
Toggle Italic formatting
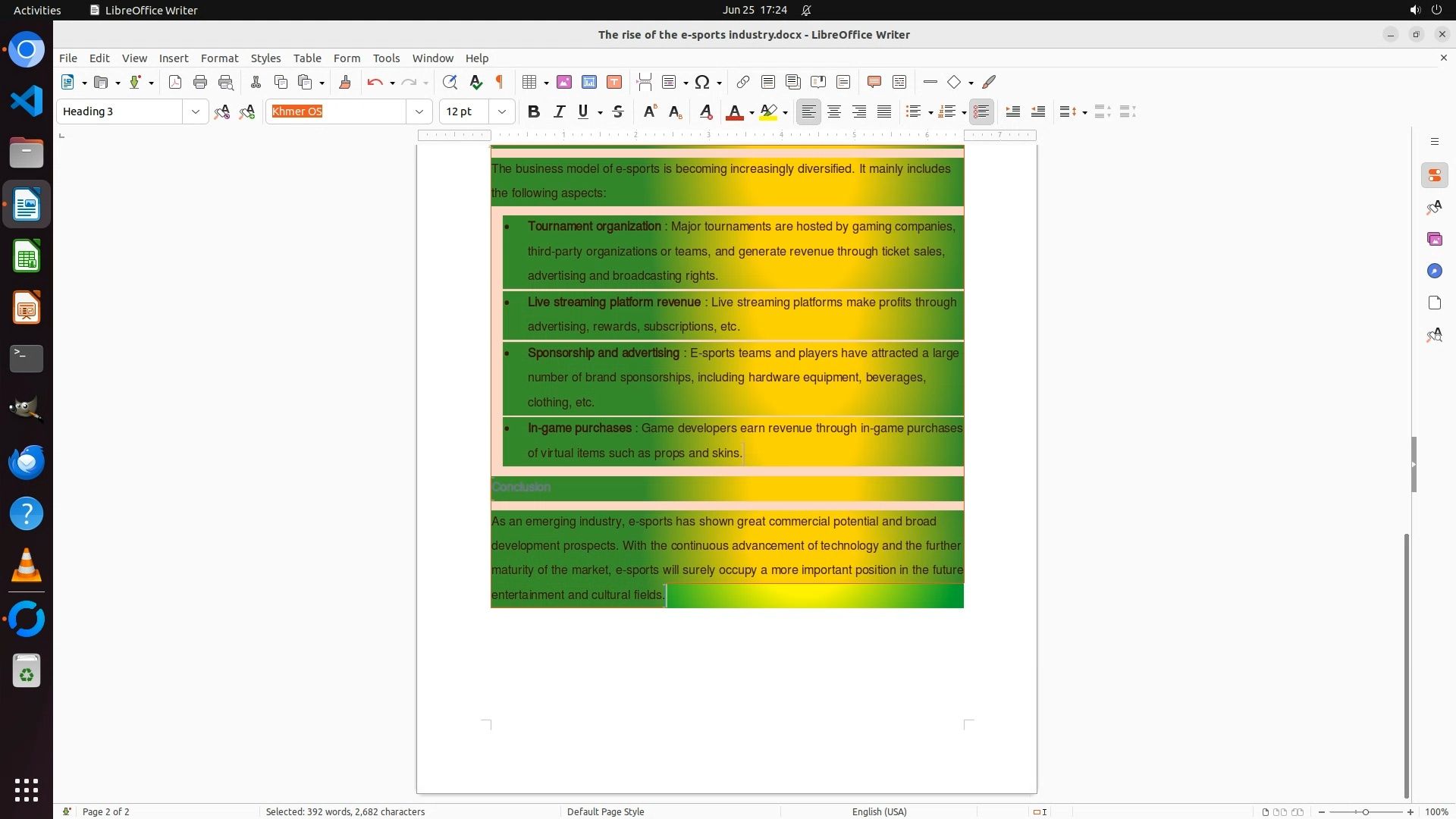point(559,111)
